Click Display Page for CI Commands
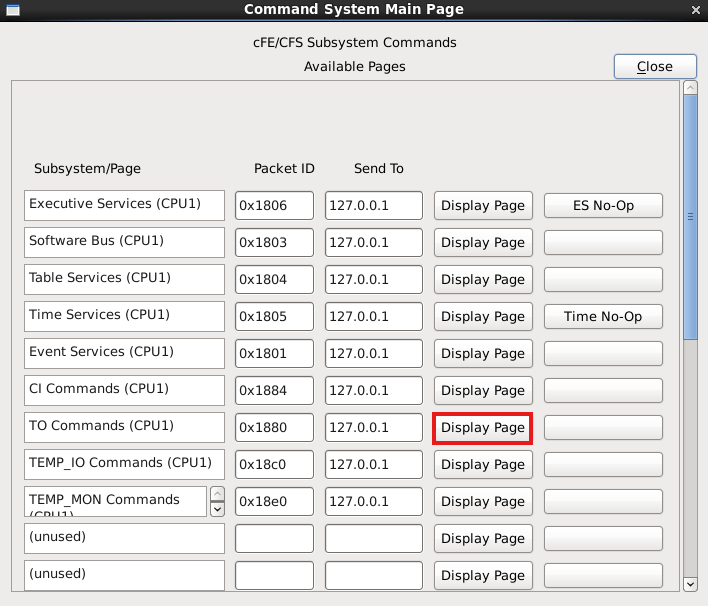Viewport: 708px width, 606px height. 482,390
